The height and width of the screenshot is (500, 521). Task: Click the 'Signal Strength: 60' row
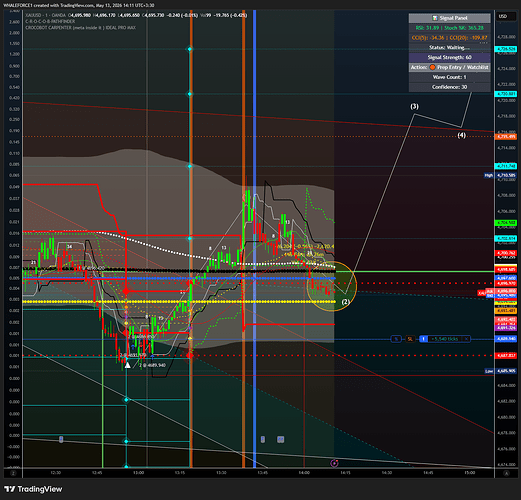pyautogui.click(x=450, y=57)
